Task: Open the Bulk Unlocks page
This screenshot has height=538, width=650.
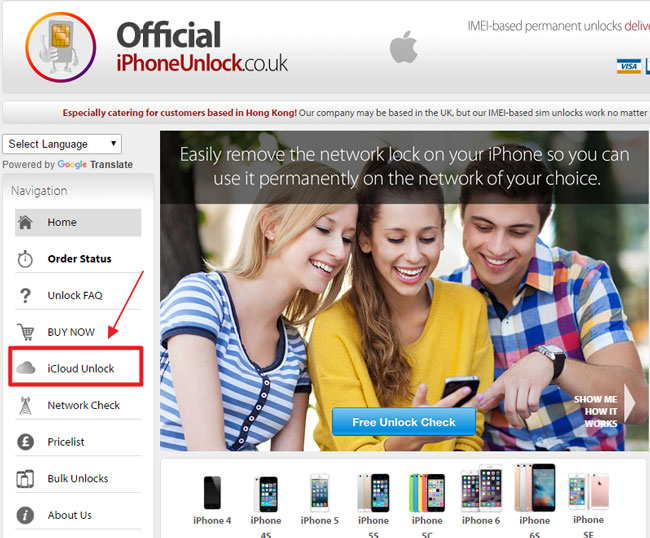Action: (78, 479)
